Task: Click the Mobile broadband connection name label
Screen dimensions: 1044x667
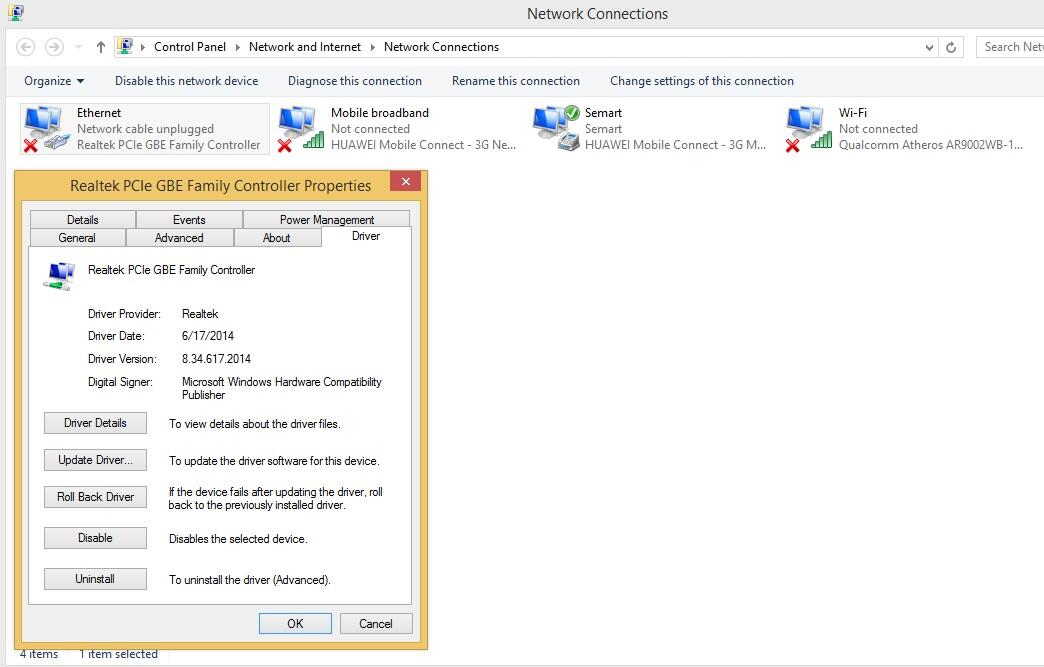Action: tap(380, 113)
